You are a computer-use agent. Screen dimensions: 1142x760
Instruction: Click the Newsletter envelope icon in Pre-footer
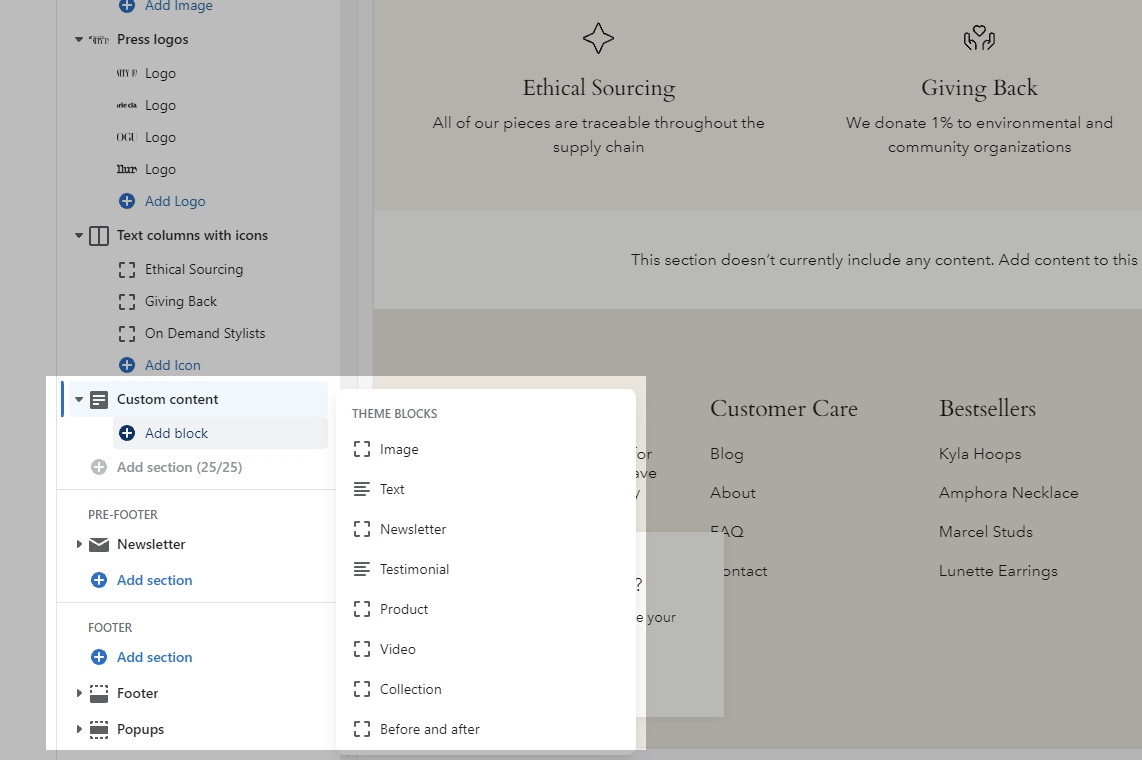coord(99,545)
